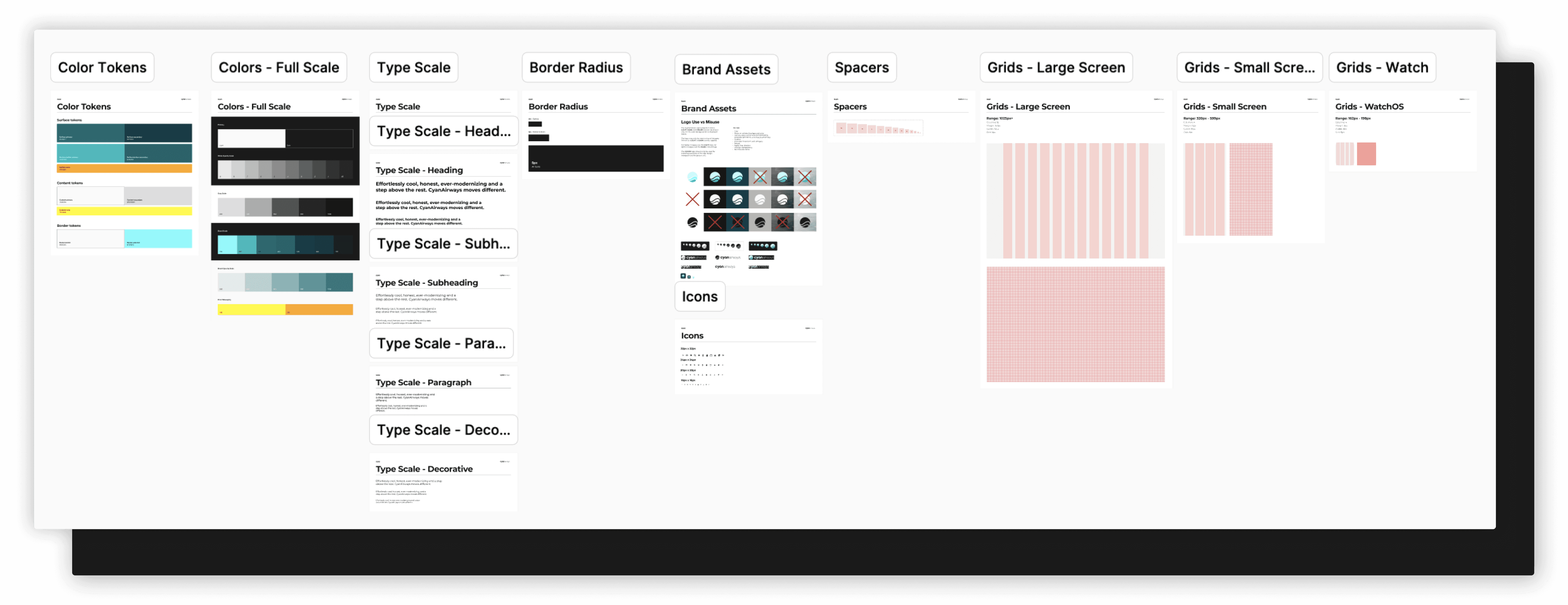This screenshot has width=1568, height=605.
Task: Click the Type Scale section label pill
Action: click(414, 68)
